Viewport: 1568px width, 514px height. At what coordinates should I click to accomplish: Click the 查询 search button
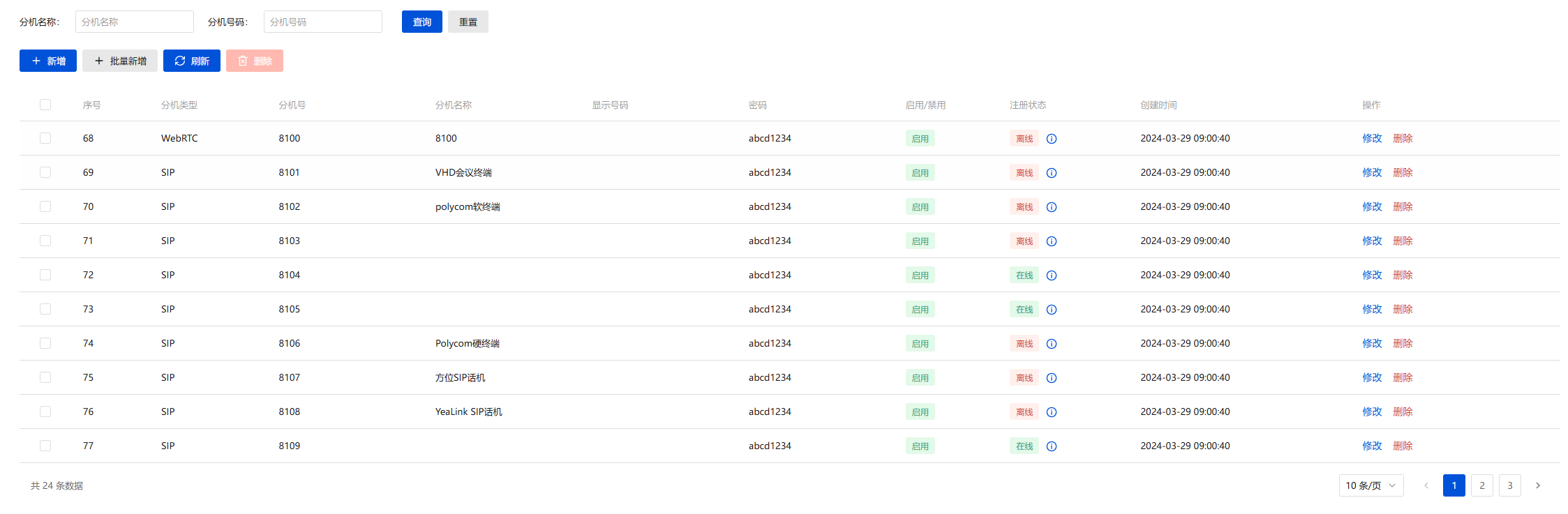pos(421,22)
